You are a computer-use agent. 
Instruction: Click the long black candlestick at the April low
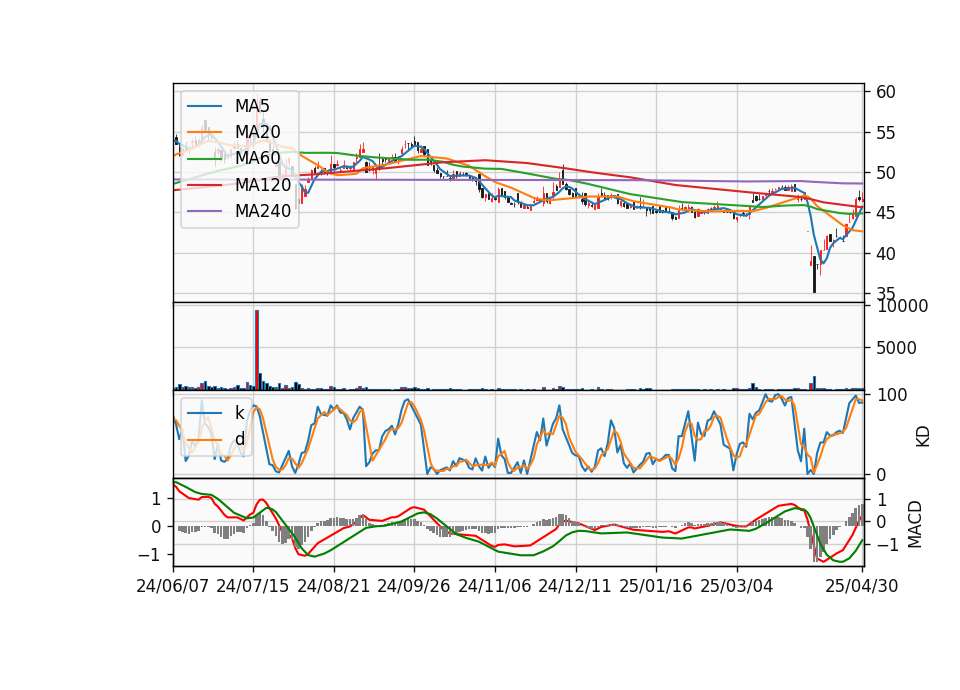(814, 274)
